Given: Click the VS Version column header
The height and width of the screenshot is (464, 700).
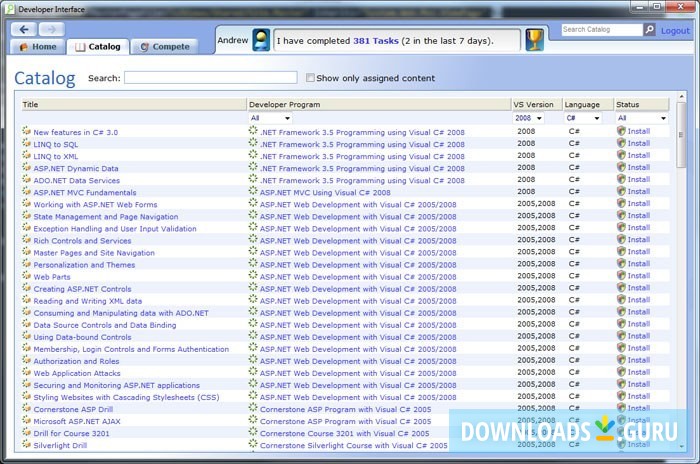Looking at the screenshot, I should tap(537, 105).
